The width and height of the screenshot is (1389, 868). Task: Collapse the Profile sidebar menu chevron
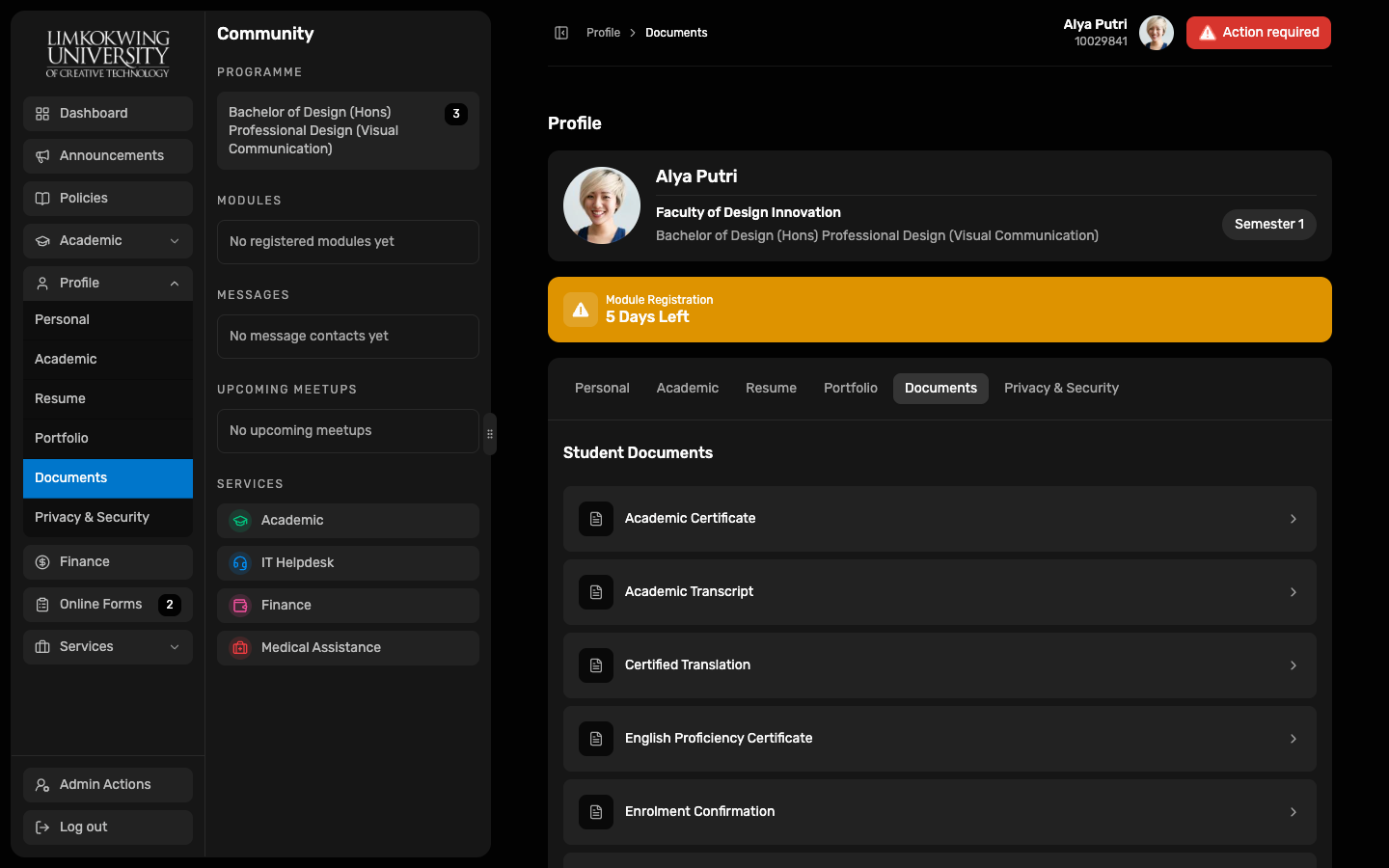[175, 284]
